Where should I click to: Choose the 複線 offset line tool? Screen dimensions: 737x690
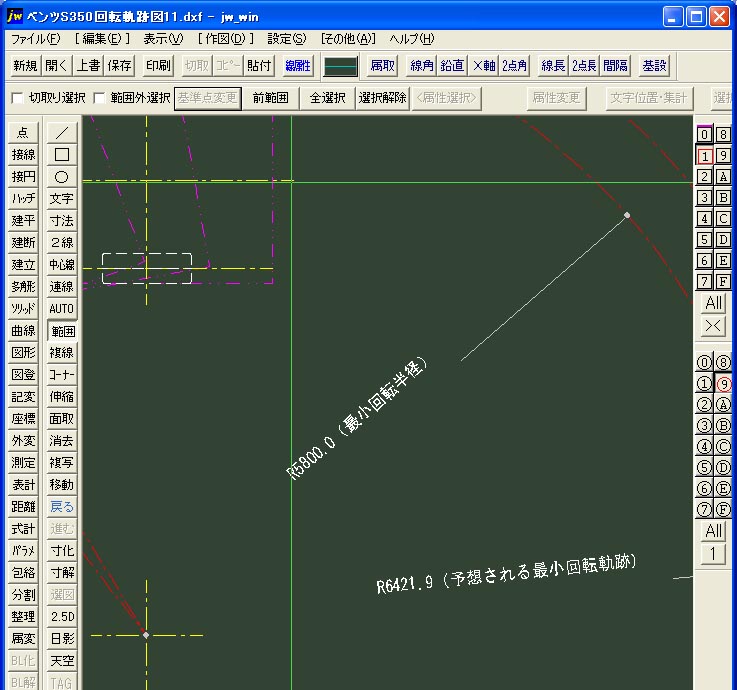(x=62, y=353)
